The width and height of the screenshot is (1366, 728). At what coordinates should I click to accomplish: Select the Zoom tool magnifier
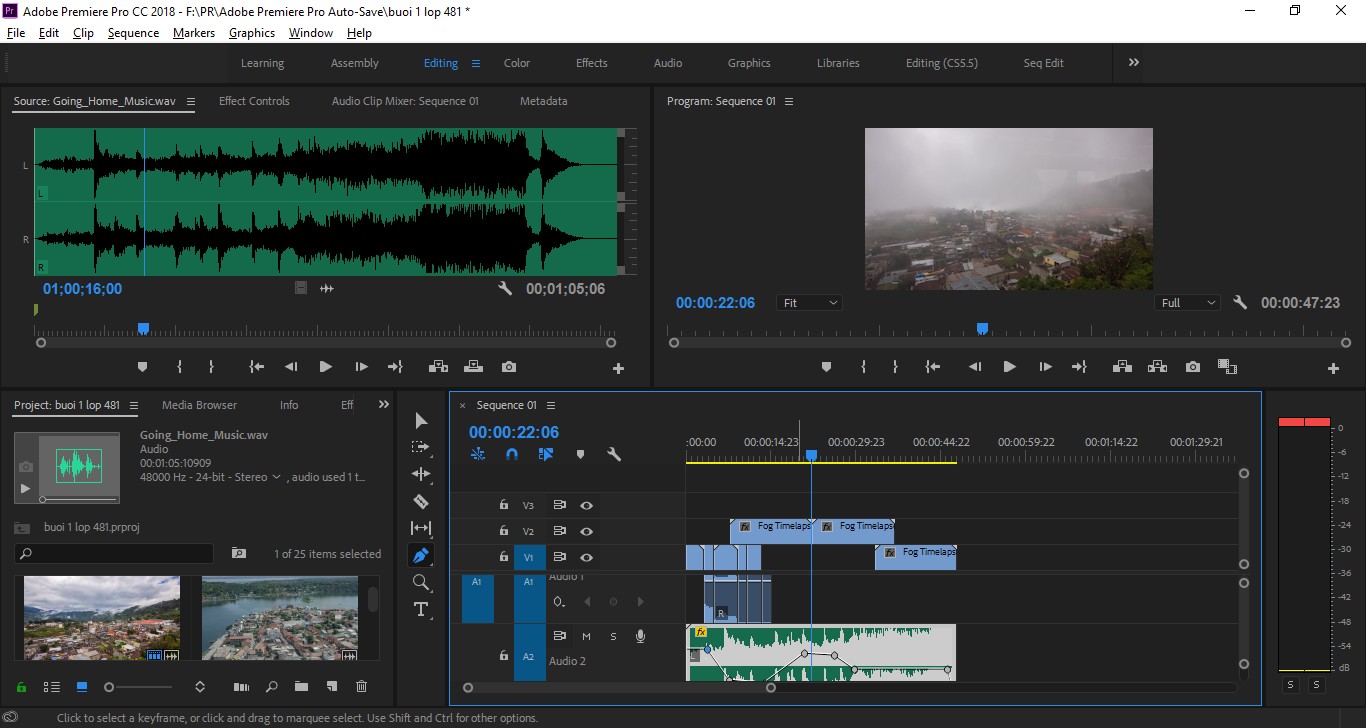point(421,582)
